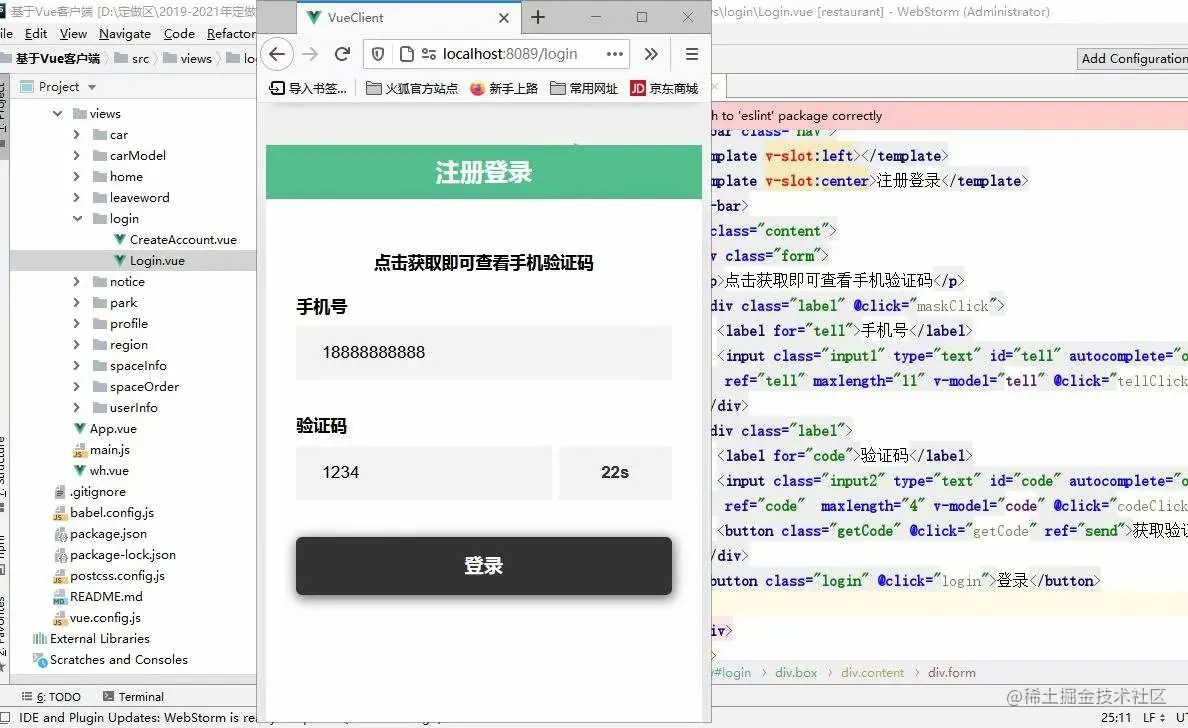Expand the home folder
The height and width of the screenshot is (728, 1188).
coord(77,177)
